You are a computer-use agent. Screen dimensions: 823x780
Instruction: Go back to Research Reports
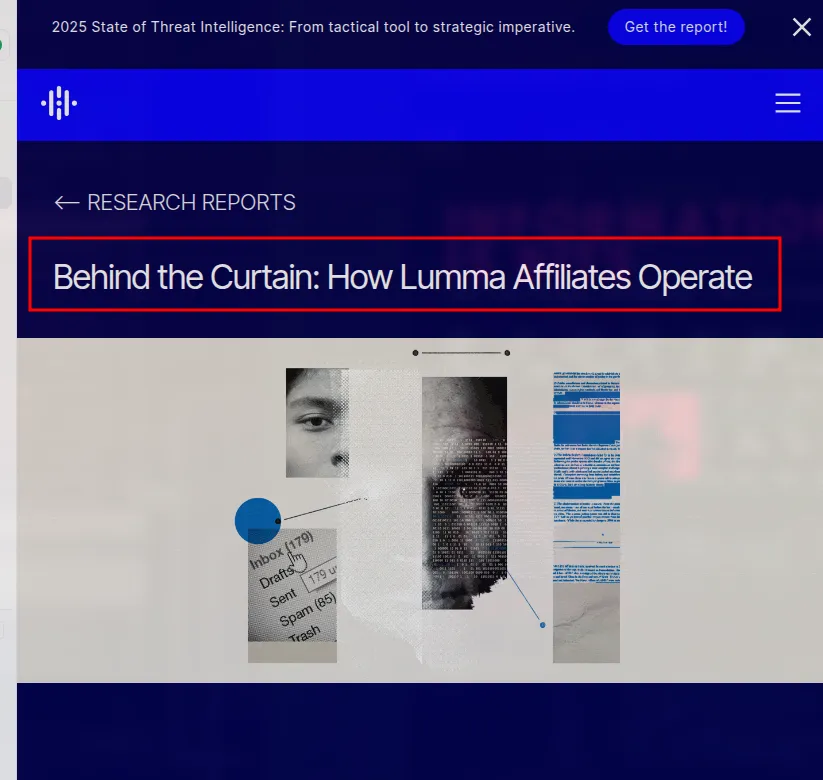pos(175,203)
